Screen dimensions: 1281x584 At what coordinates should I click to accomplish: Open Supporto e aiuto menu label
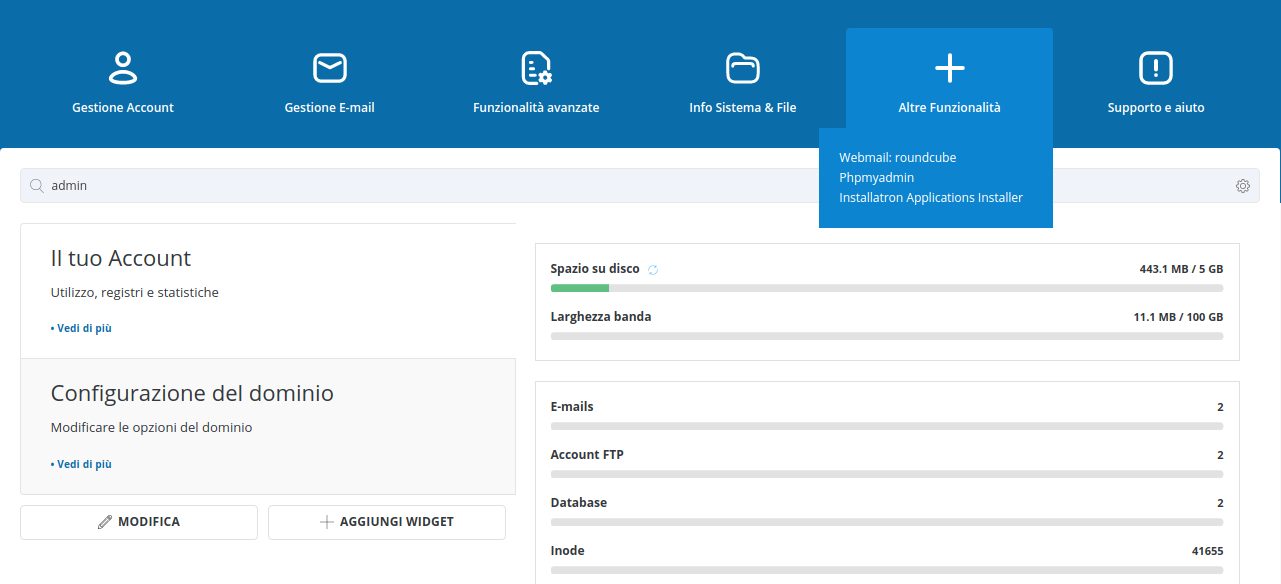tap(1156, 107)
